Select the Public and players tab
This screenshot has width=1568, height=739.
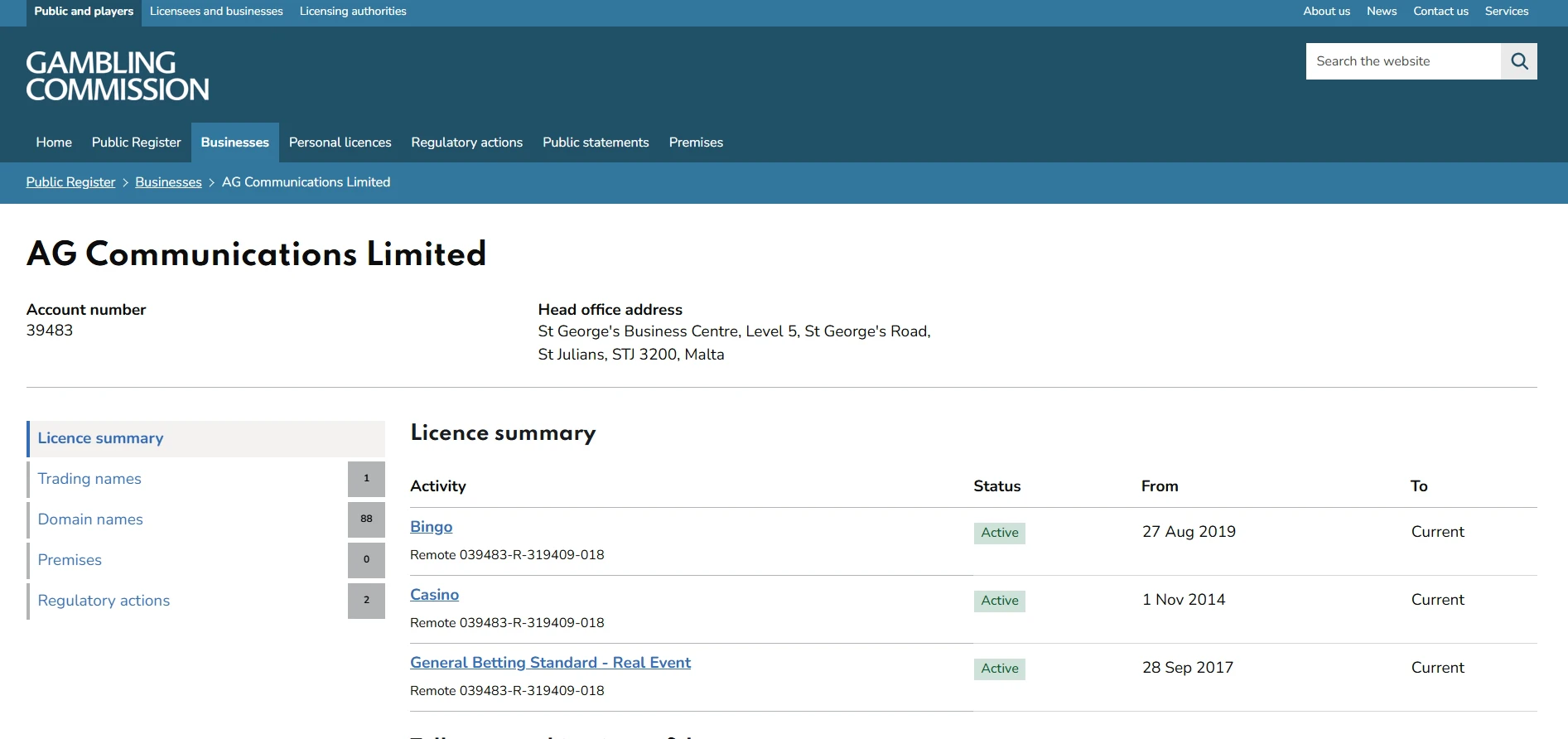pyautogui.click(x=84, y=12)
